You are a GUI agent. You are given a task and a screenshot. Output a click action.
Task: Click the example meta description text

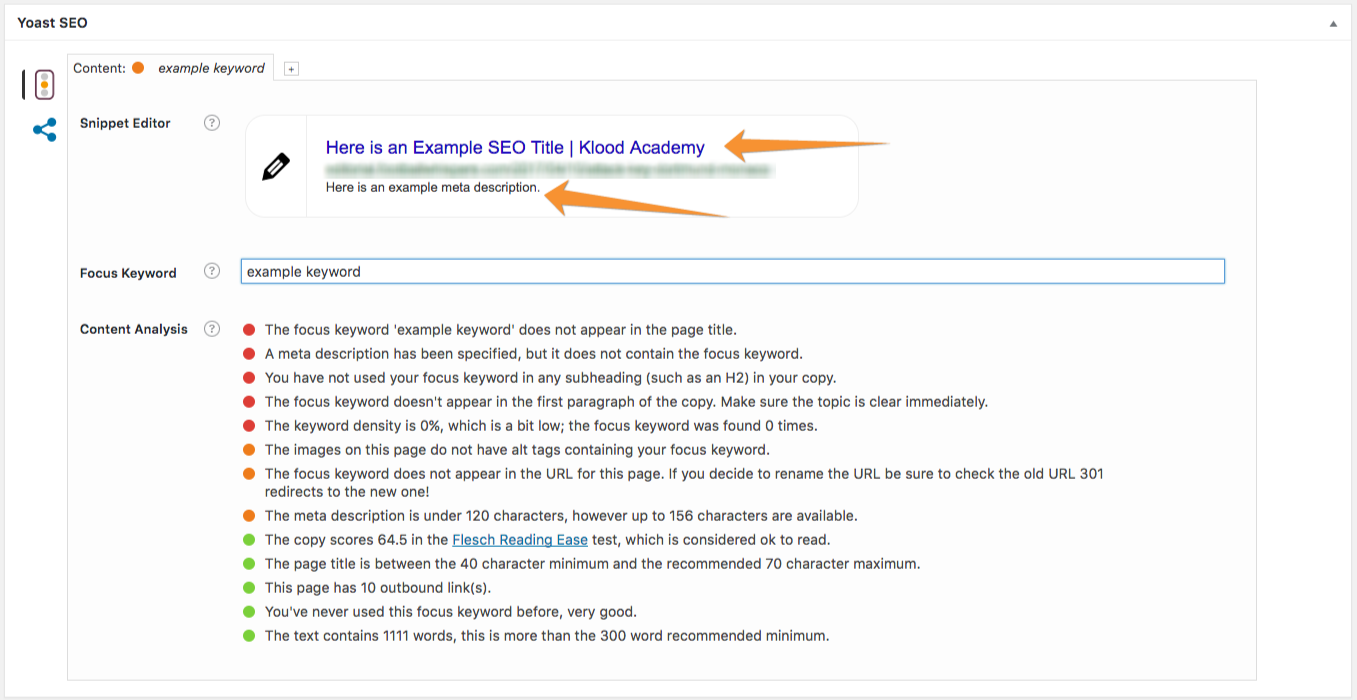(432, 187)
